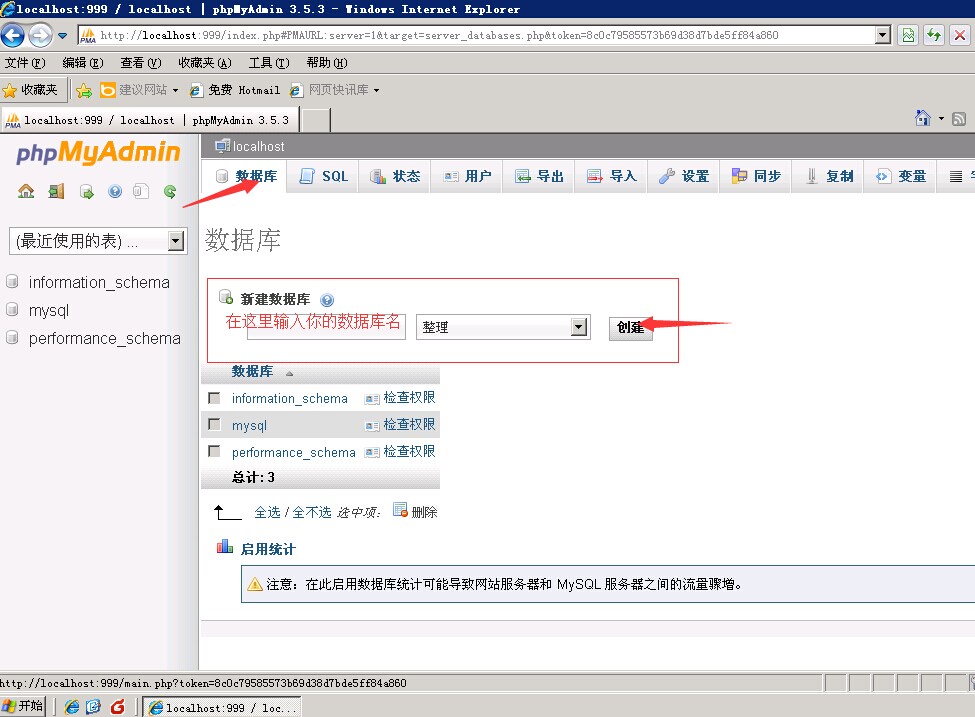Open the 设置 tab
Viewport: 975px width, 717px height.
683,177
